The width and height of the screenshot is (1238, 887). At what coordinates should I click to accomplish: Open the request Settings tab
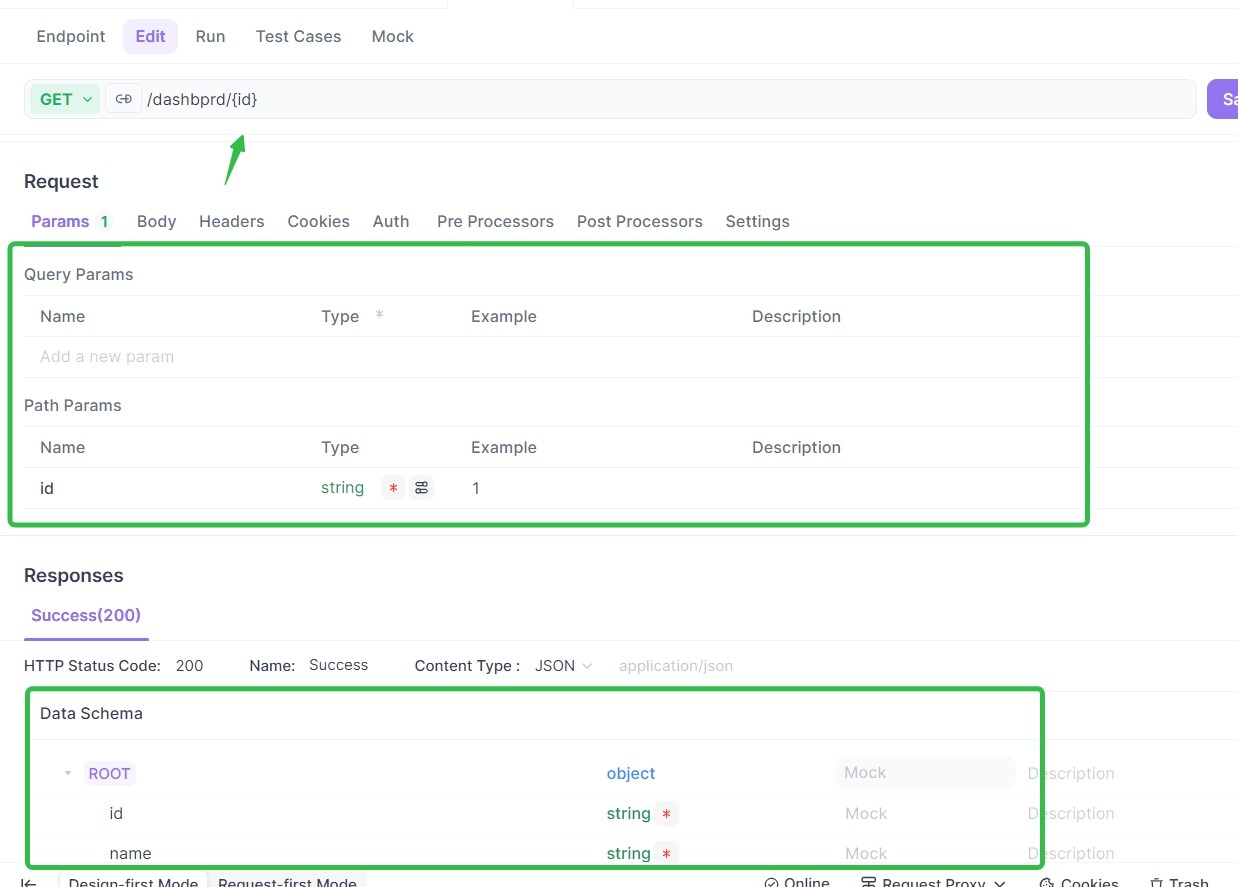click(757, 222)
